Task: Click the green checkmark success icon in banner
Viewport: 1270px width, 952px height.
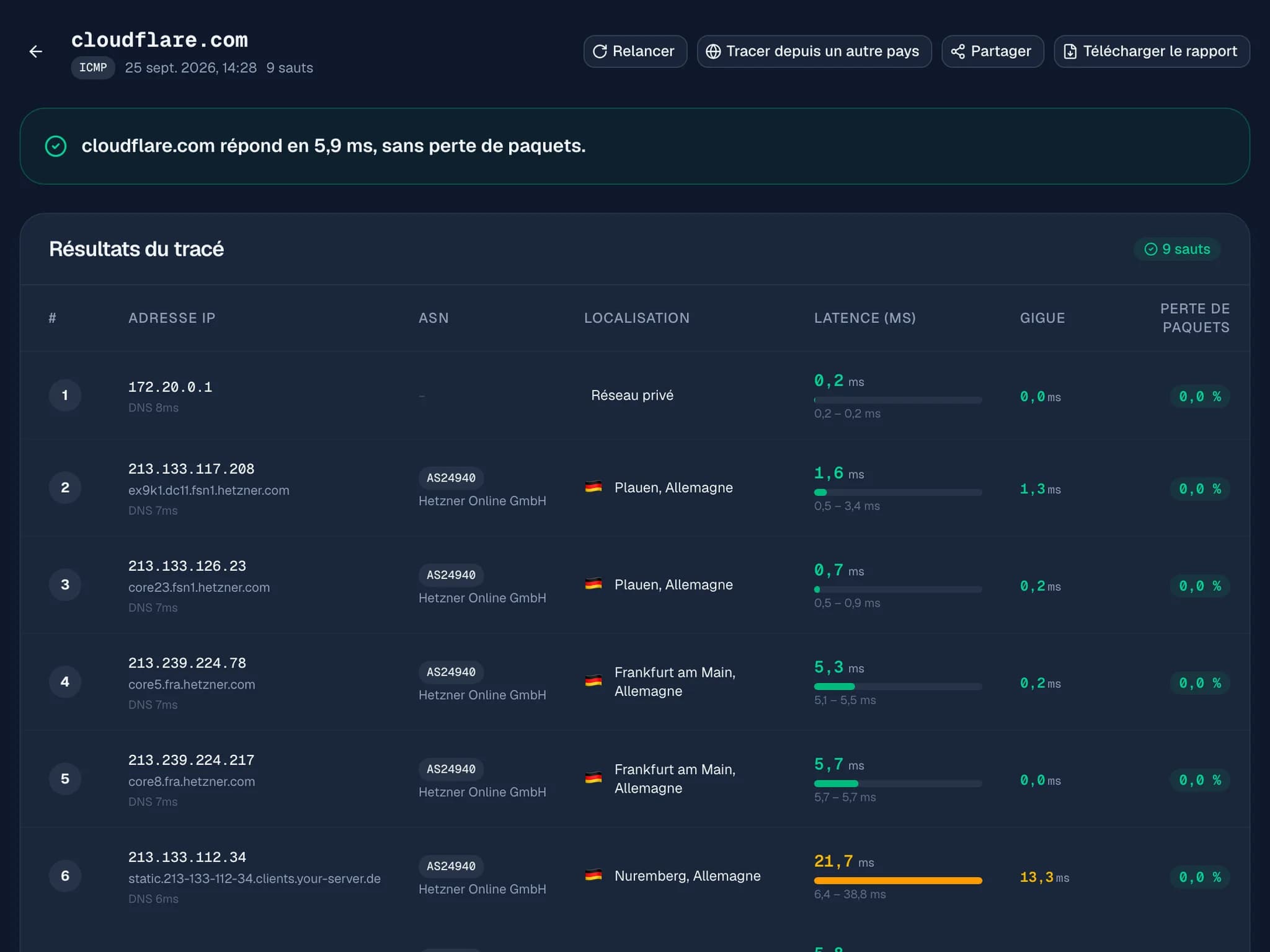Action: [x=56, y=146]
